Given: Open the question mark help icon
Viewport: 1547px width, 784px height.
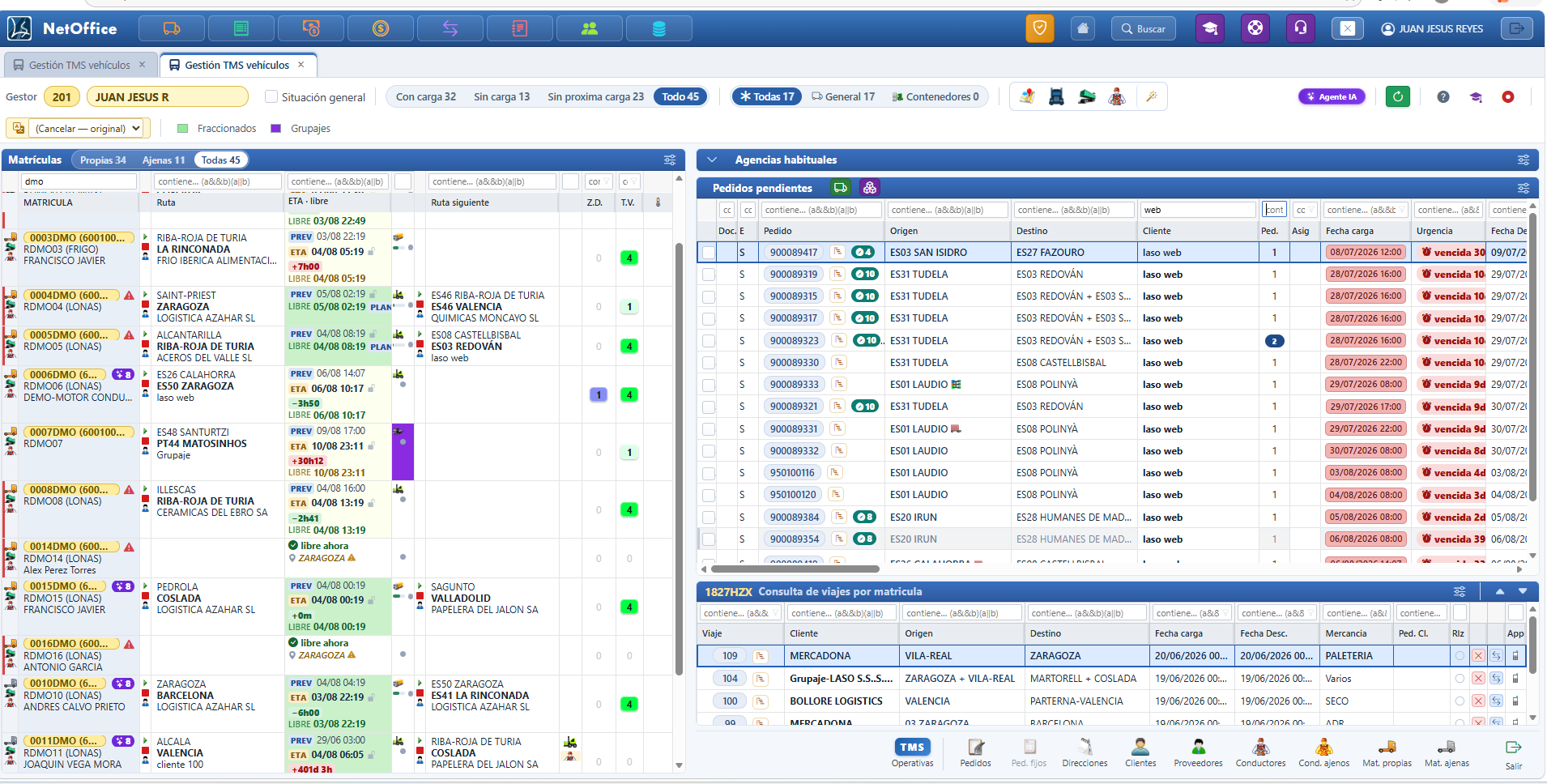Looking at the screenshot, I should tap(1443, 96).
